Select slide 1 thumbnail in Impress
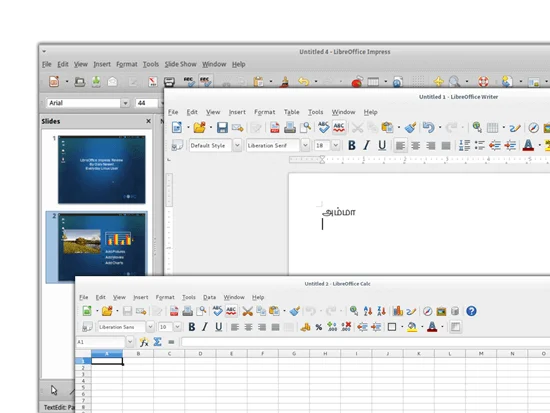The height and width of the screenshot is (413, 550). pos(101,169)
